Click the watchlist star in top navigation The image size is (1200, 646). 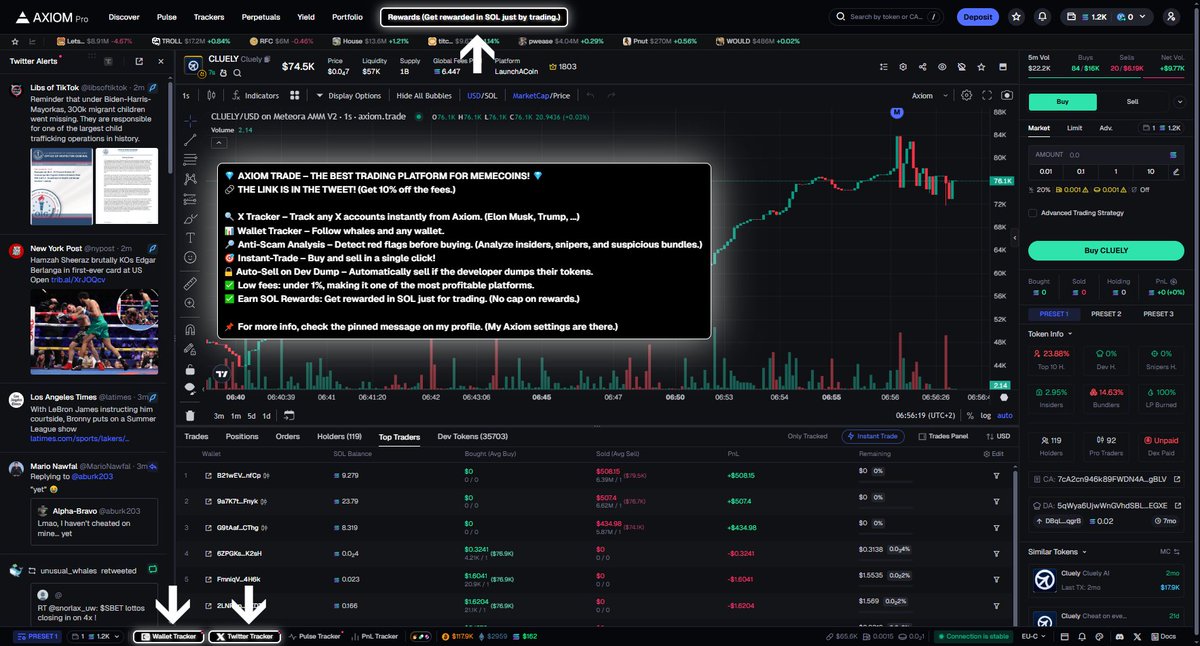pos(1017,17)
